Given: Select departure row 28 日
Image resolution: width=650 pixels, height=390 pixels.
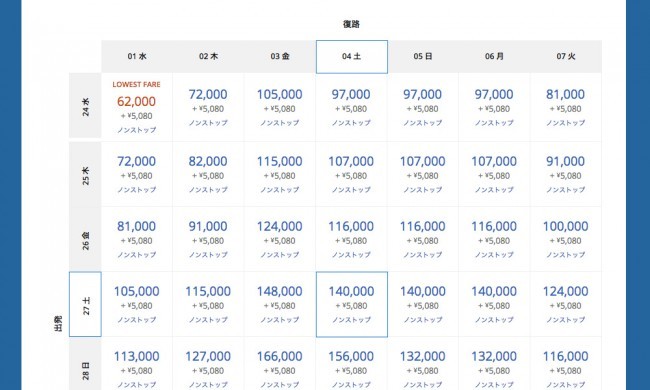Looking at the screenshot, I should pos(85,363).
